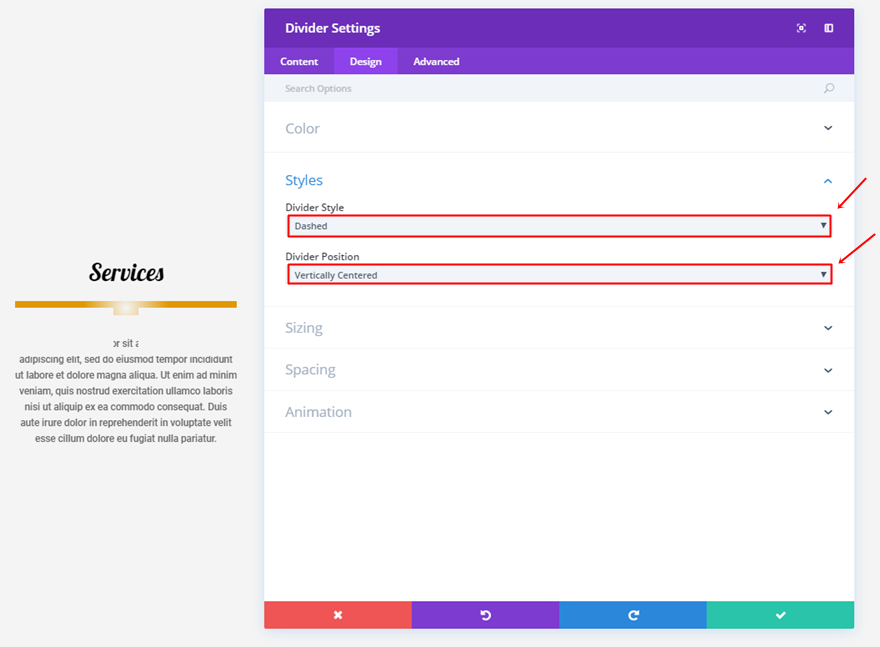Click the orange divider line in preview
The width and height of the screenshot is (880, 647).
(126, 305)
